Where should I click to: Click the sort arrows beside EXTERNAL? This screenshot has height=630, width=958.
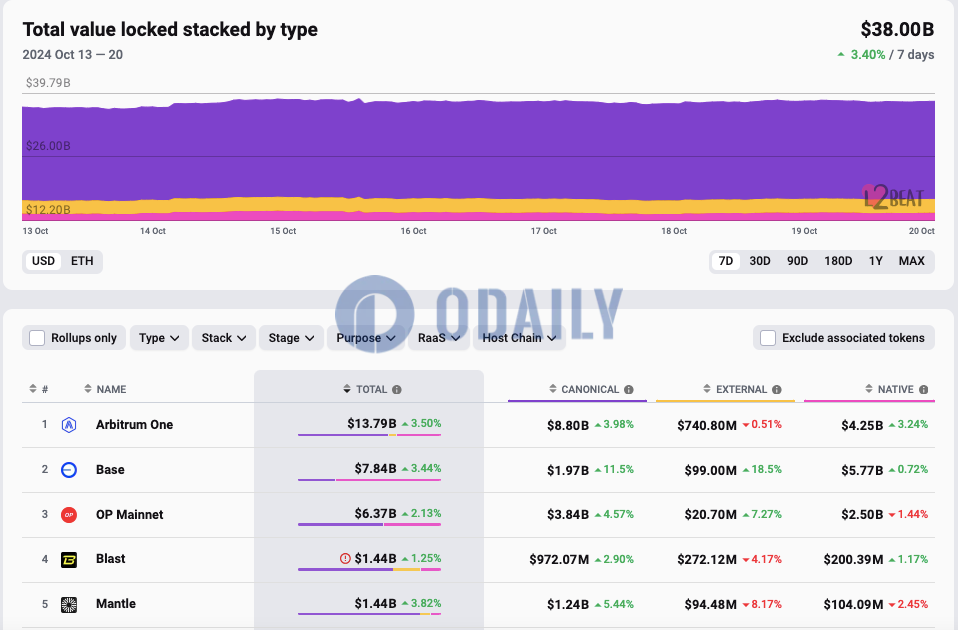click(x=708, y=389)
